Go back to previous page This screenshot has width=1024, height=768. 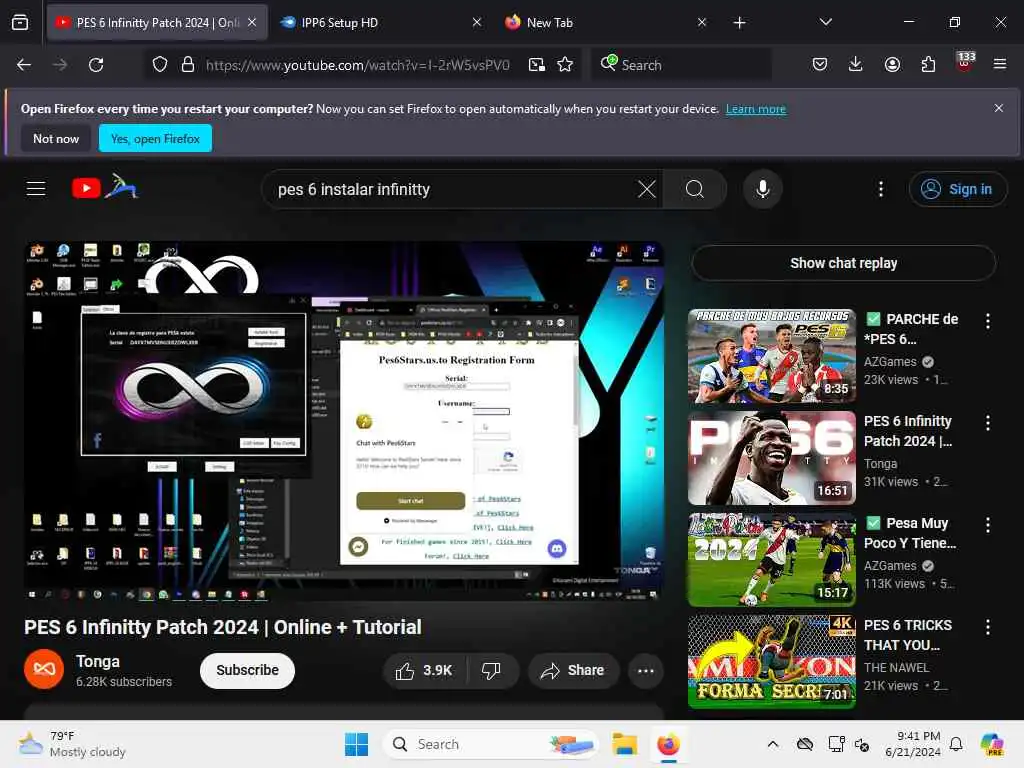24,65
